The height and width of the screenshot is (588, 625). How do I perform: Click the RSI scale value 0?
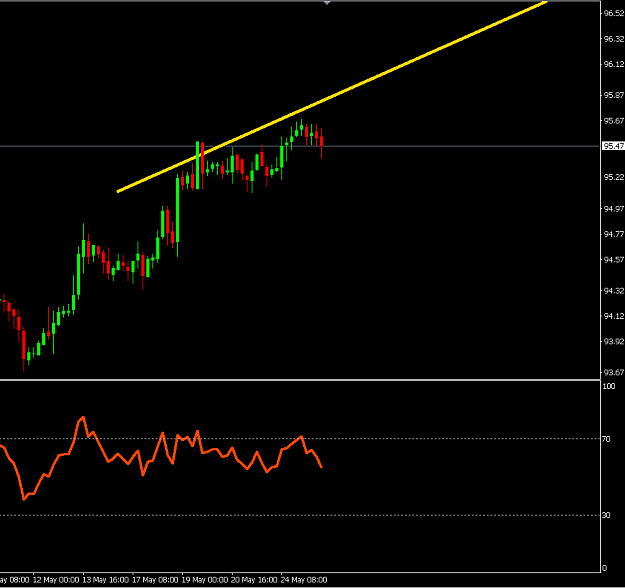(x=605, y=568)
